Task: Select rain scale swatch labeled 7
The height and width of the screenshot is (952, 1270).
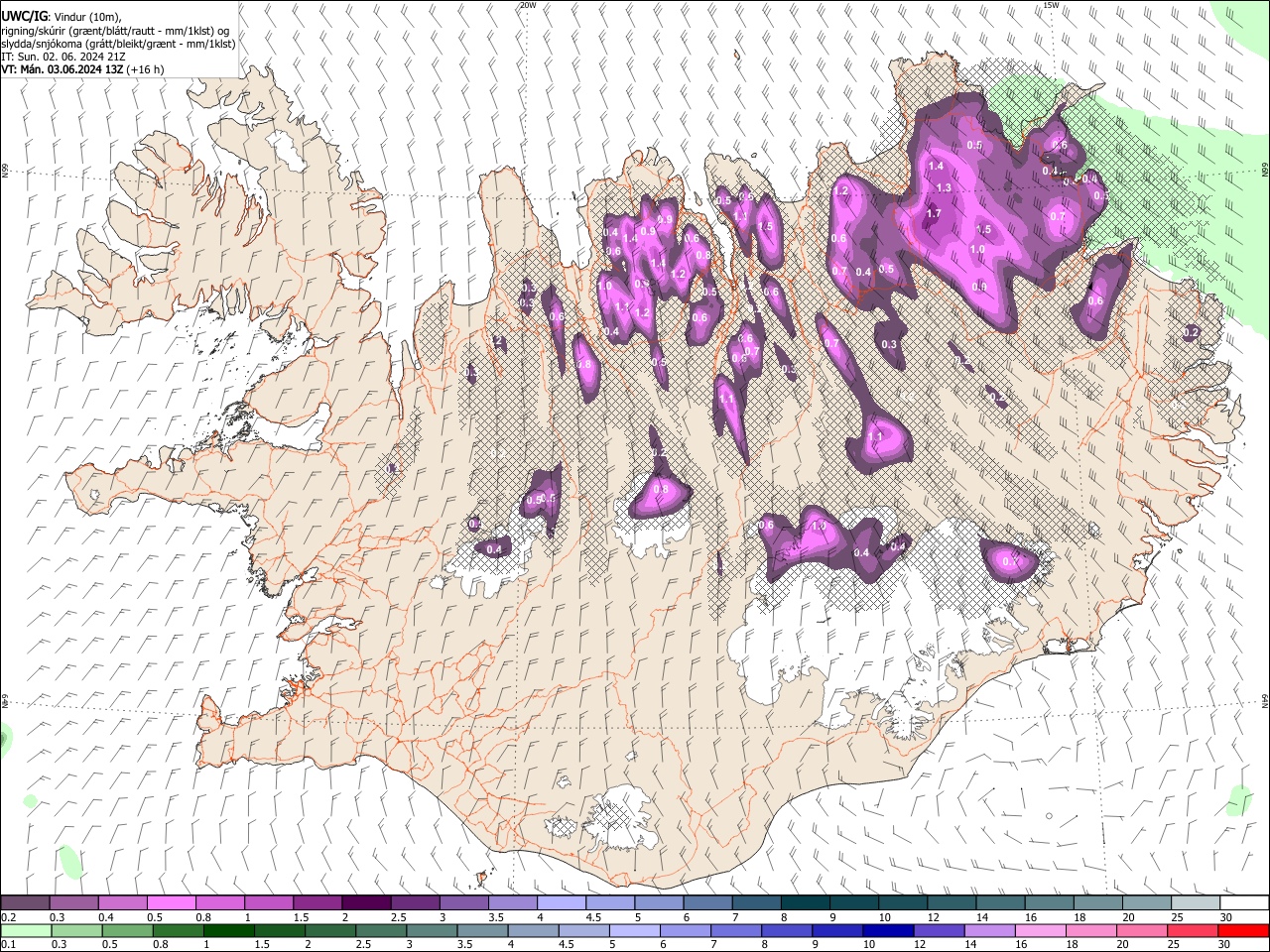Action: point(736,930)
